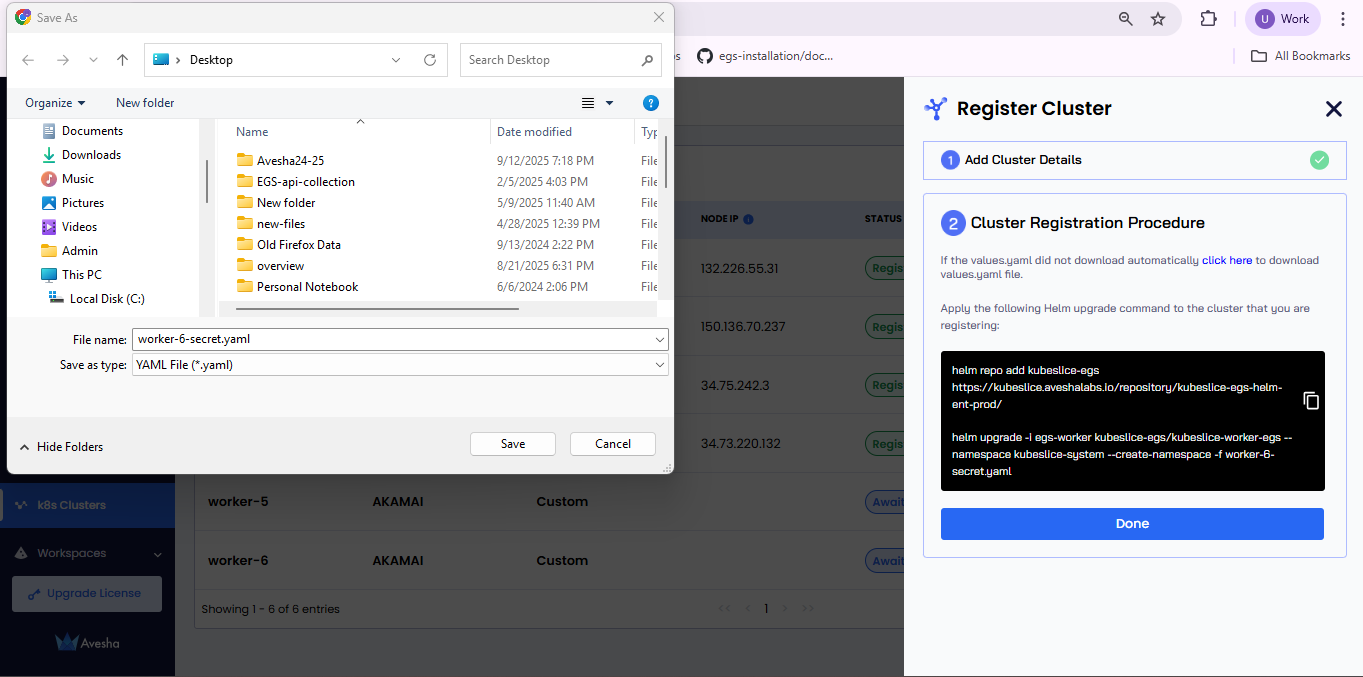Image resolution: width=1363 pixels, height=677 pixels.
Task: Close the Register Cluster panel
Action: point(1333,109)
